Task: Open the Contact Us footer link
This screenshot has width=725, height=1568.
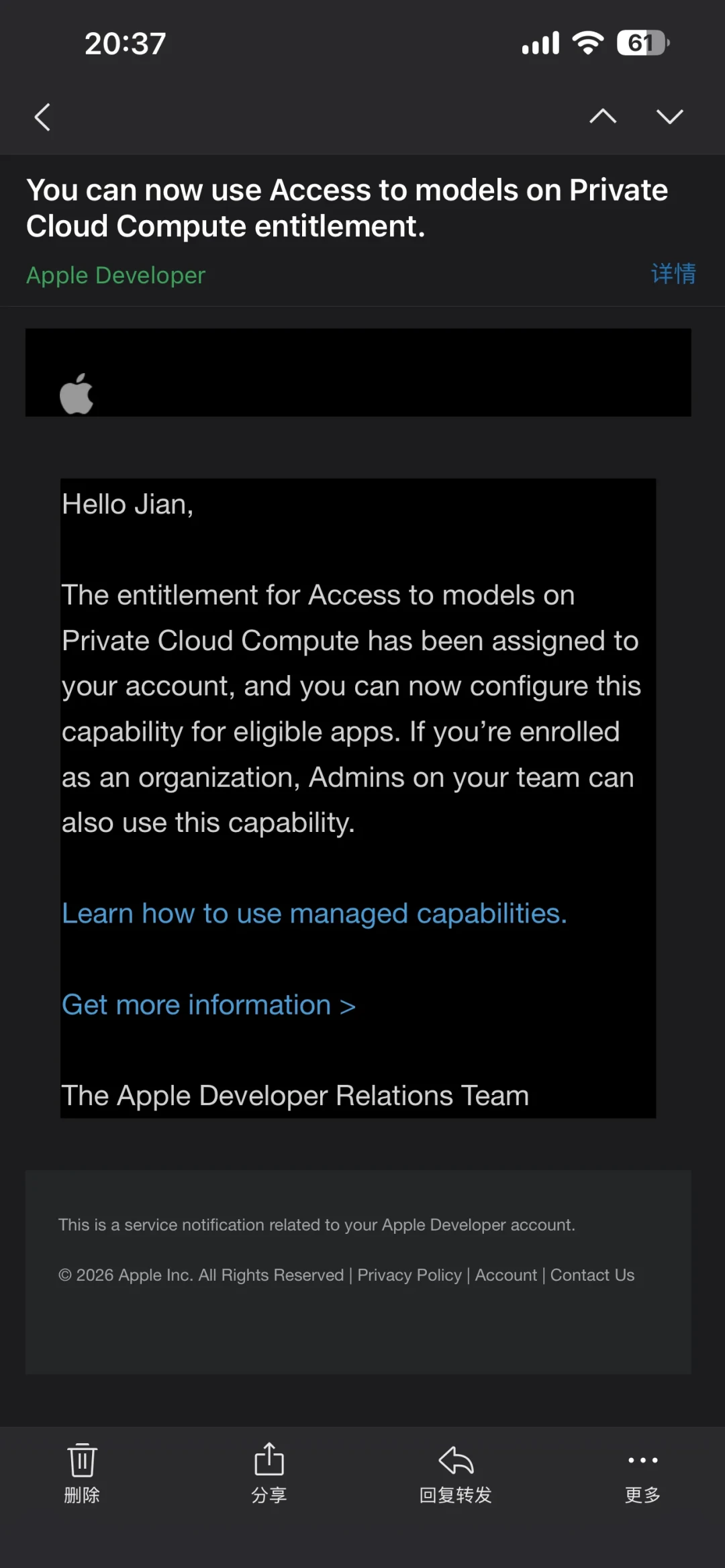Action: tap(592, 1275)
